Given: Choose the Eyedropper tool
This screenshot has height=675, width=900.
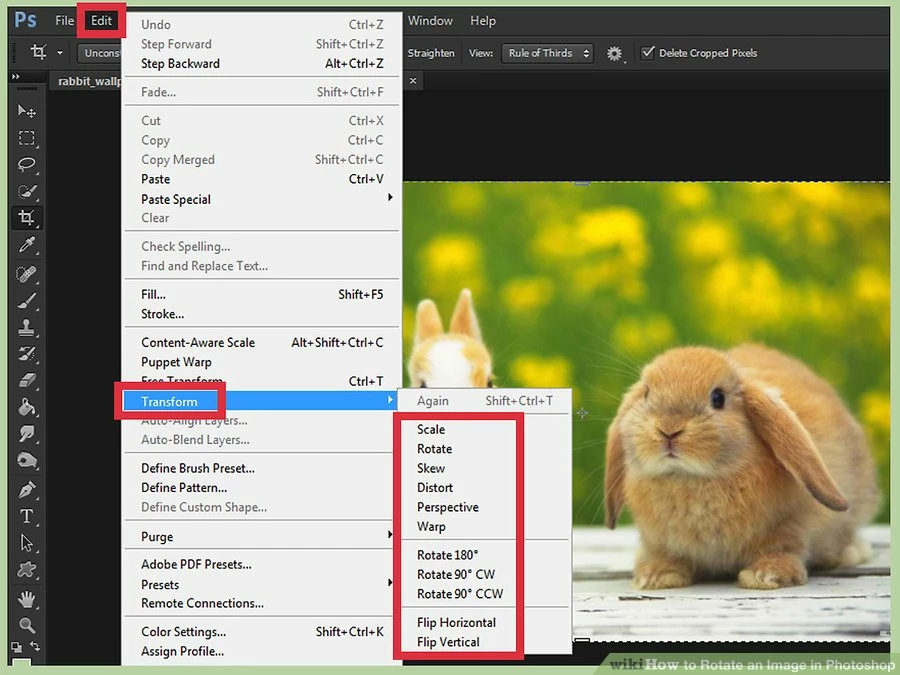Looking at the screenshot, I should [x=26, y=245].
